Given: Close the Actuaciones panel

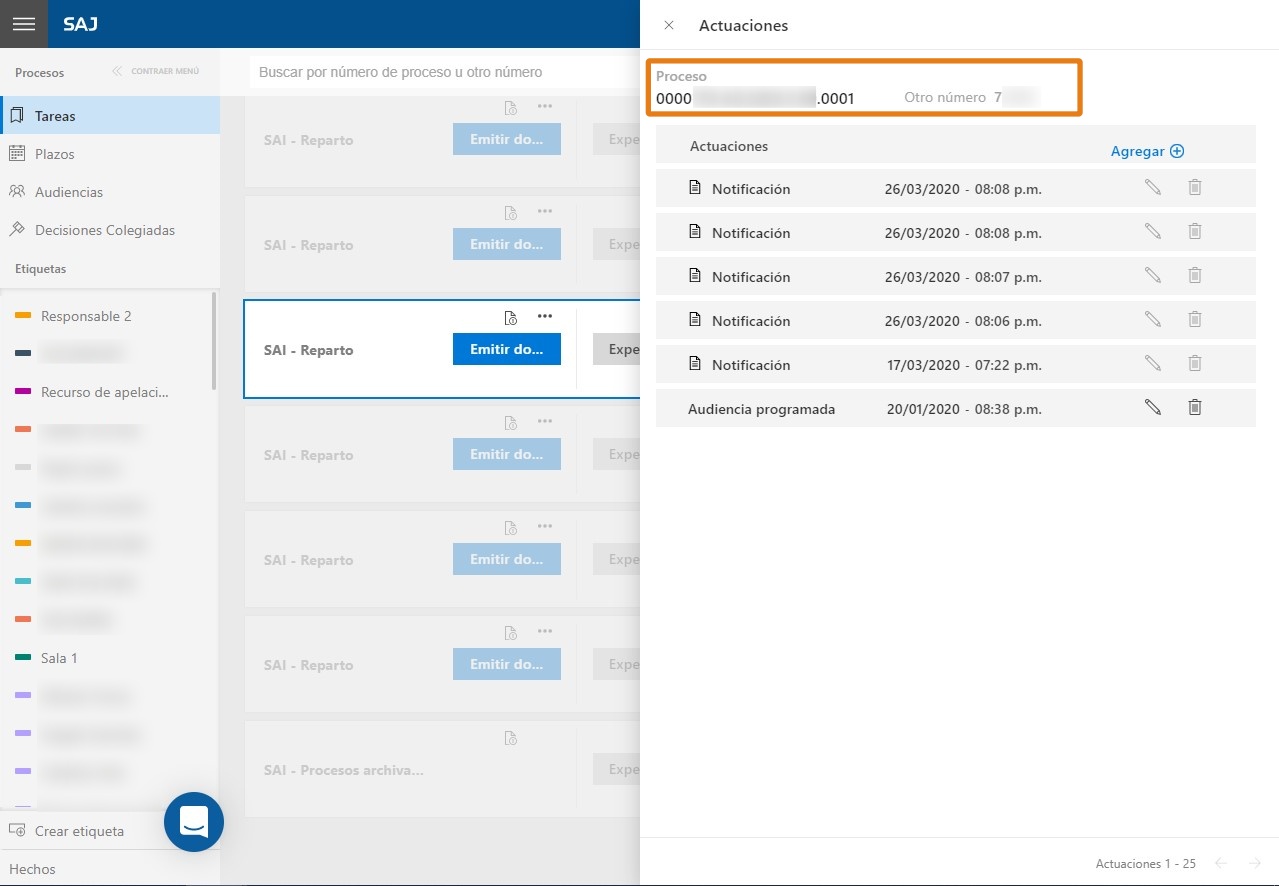Looking at the screenshot, I should click(669, 25).
